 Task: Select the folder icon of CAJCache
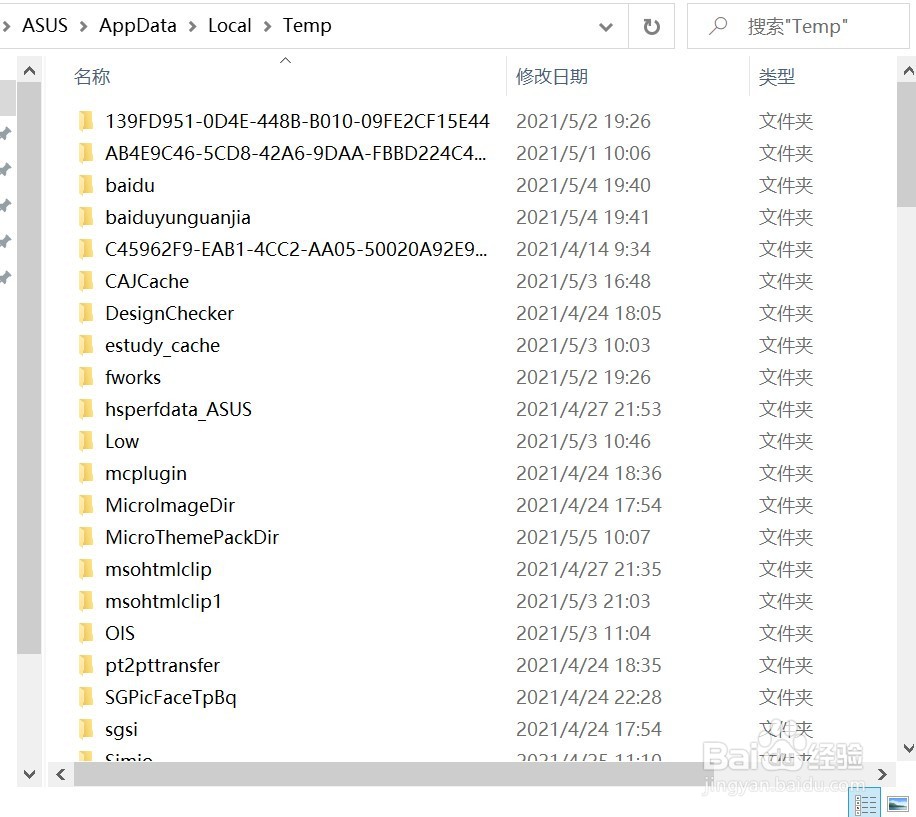click(86, 281)
